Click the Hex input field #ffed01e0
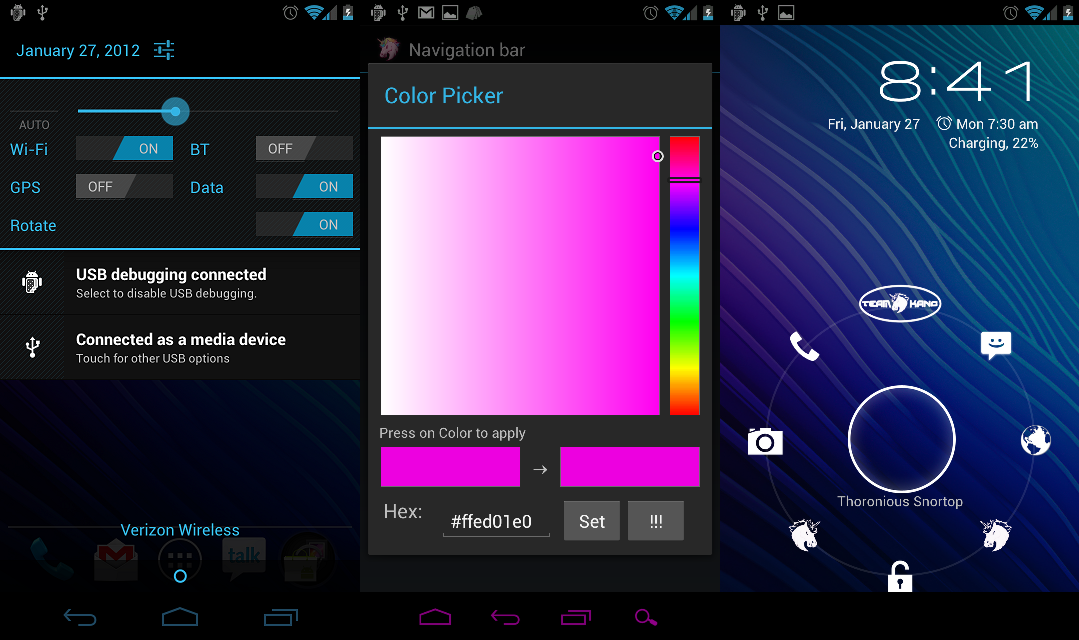1079x640 pixels. point(496,522)
